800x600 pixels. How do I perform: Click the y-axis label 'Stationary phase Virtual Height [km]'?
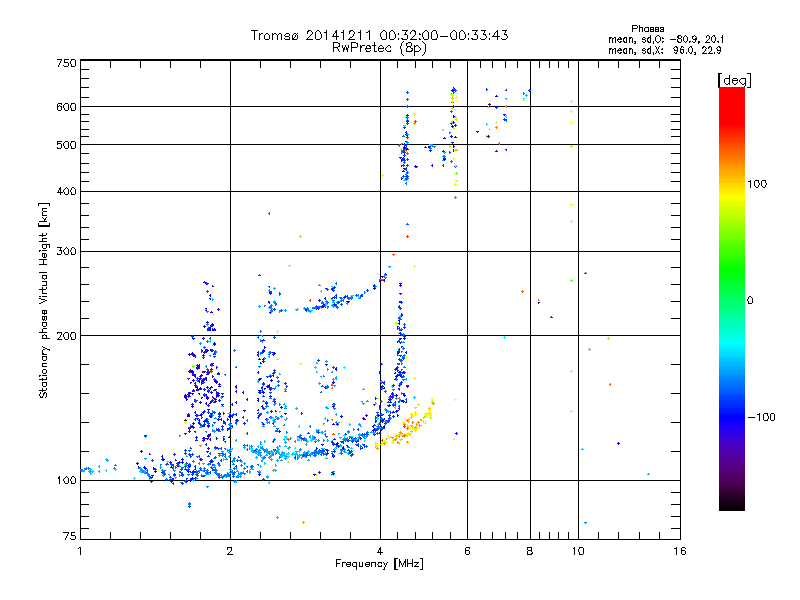pyautogui.click(x=44, y=300)
